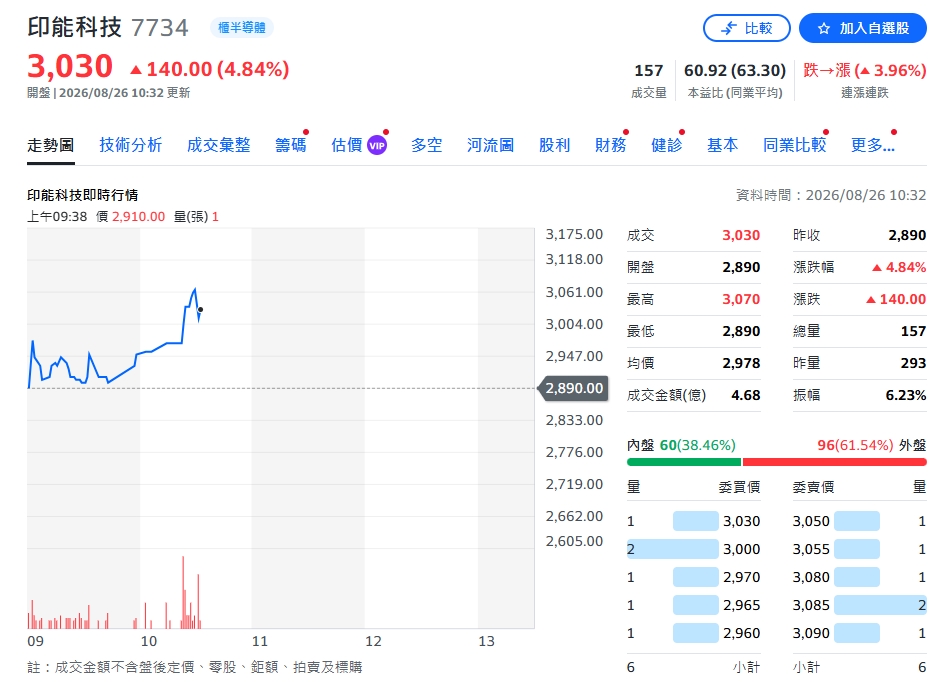
Task: Expand the 更多... menu
Action: (872, 145)
